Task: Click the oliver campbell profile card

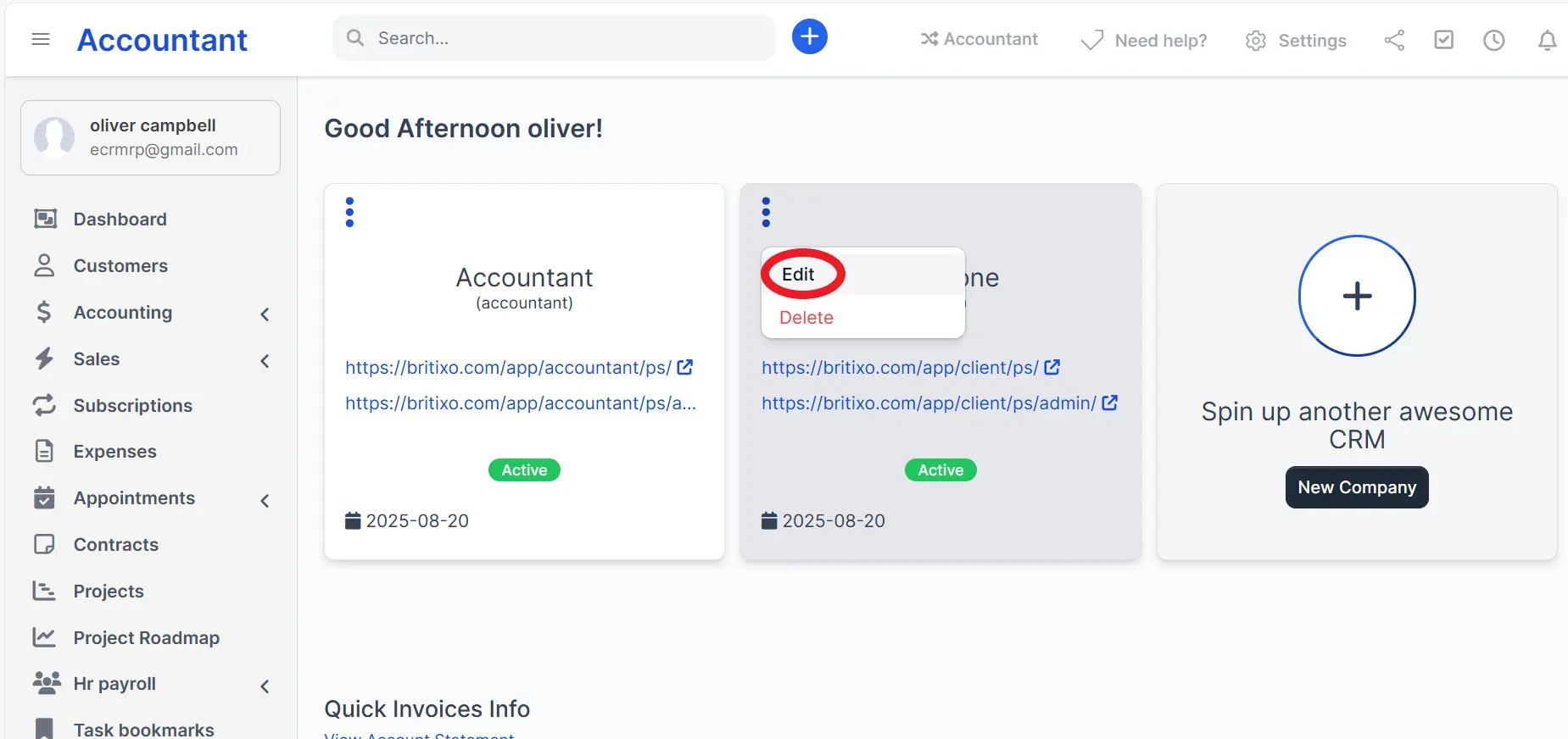Action: 150,137
